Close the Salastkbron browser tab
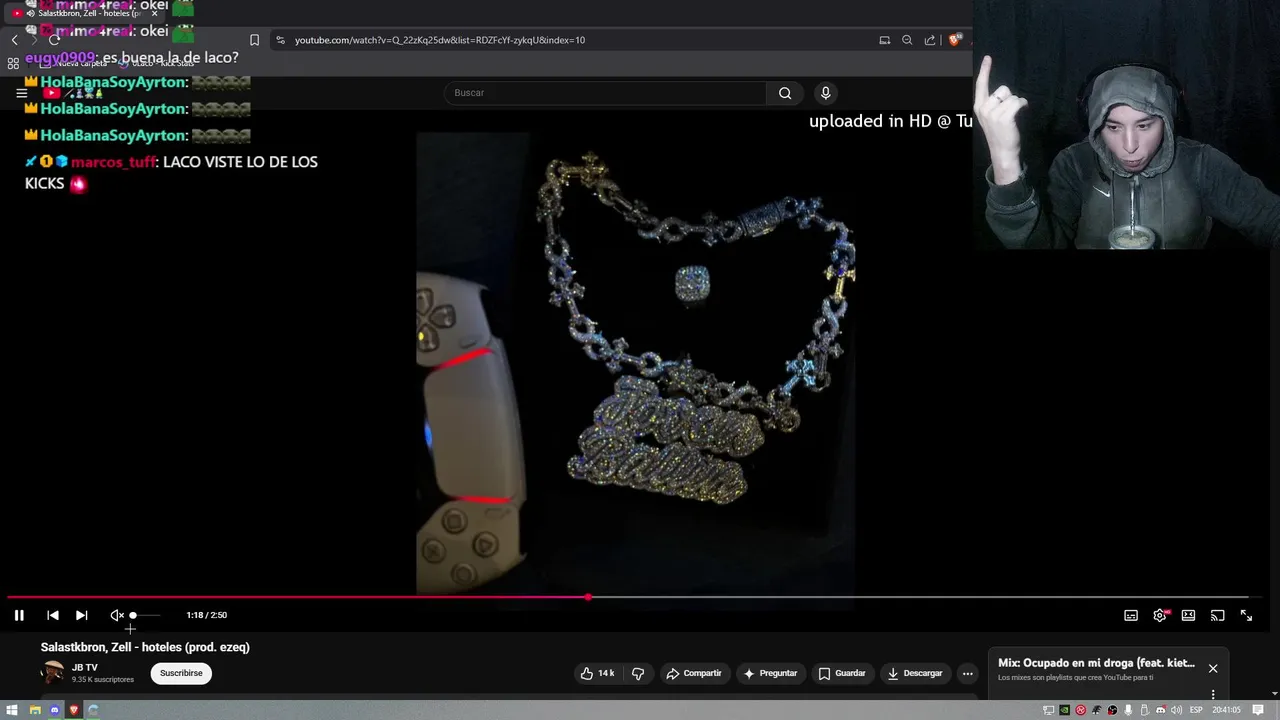 click(x=154, y=13)
